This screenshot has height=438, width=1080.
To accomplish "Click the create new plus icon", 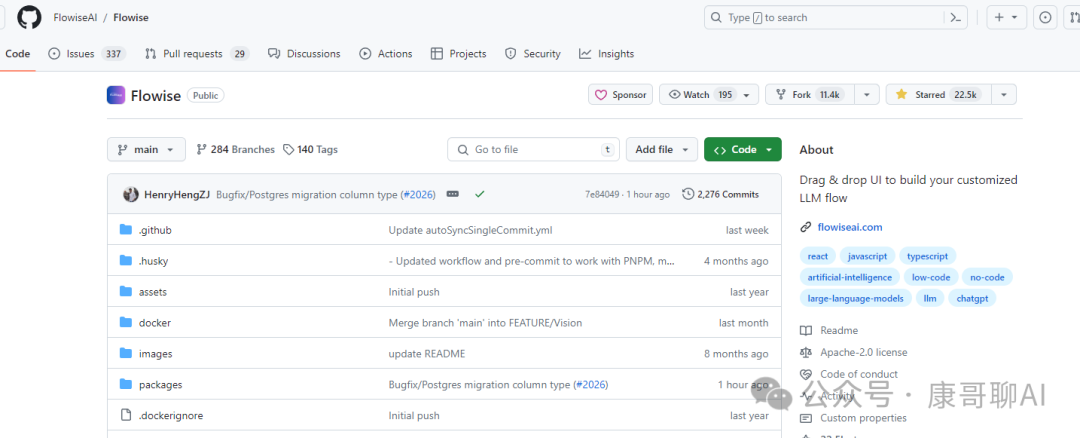I will [999, 18].
